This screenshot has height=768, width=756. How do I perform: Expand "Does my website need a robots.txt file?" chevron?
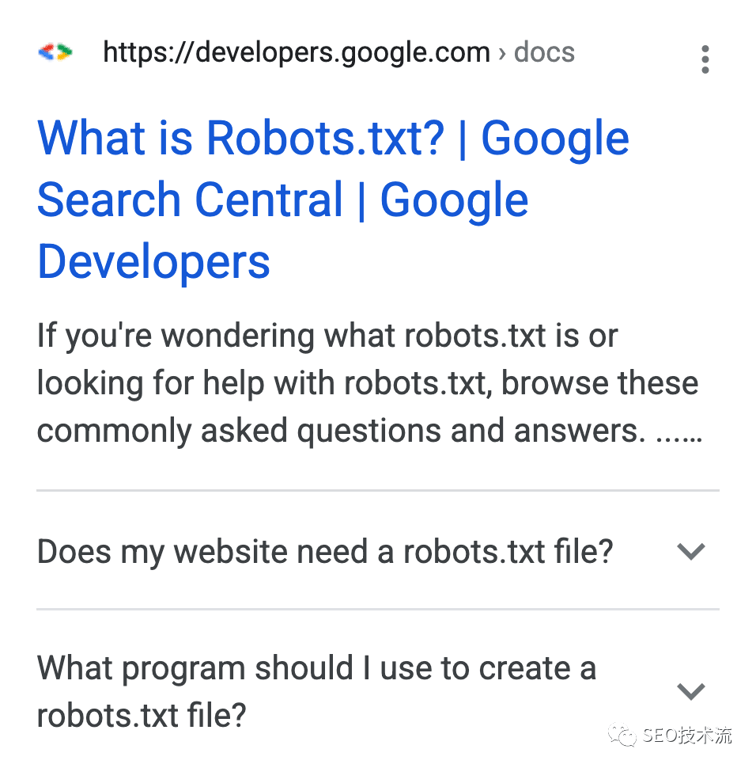pyautogui.click(x=691, y=552)
